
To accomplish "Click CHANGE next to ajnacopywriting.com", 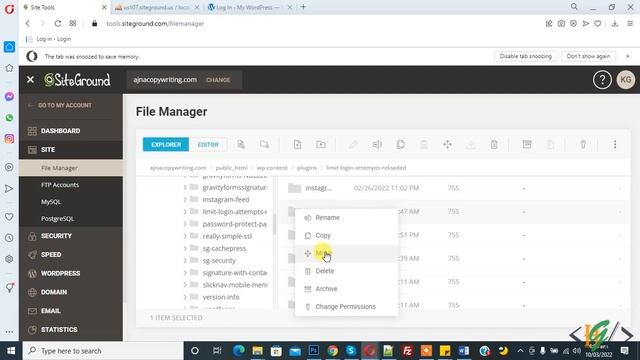I will point(218,80).
